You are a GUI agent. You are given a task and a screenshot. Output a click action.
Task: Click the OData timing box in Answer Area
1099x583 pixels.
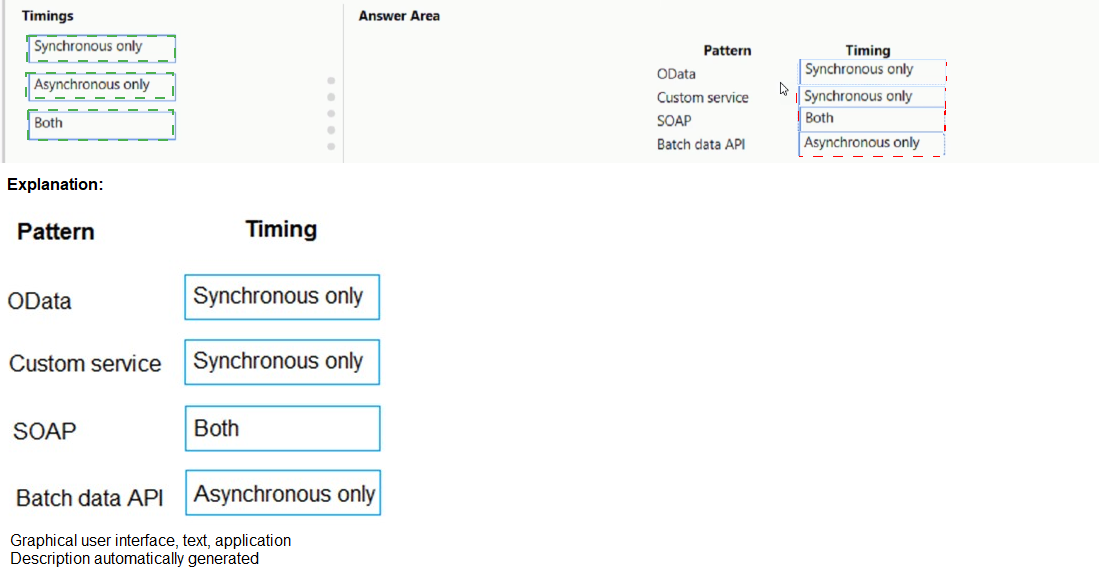(872, 70)
